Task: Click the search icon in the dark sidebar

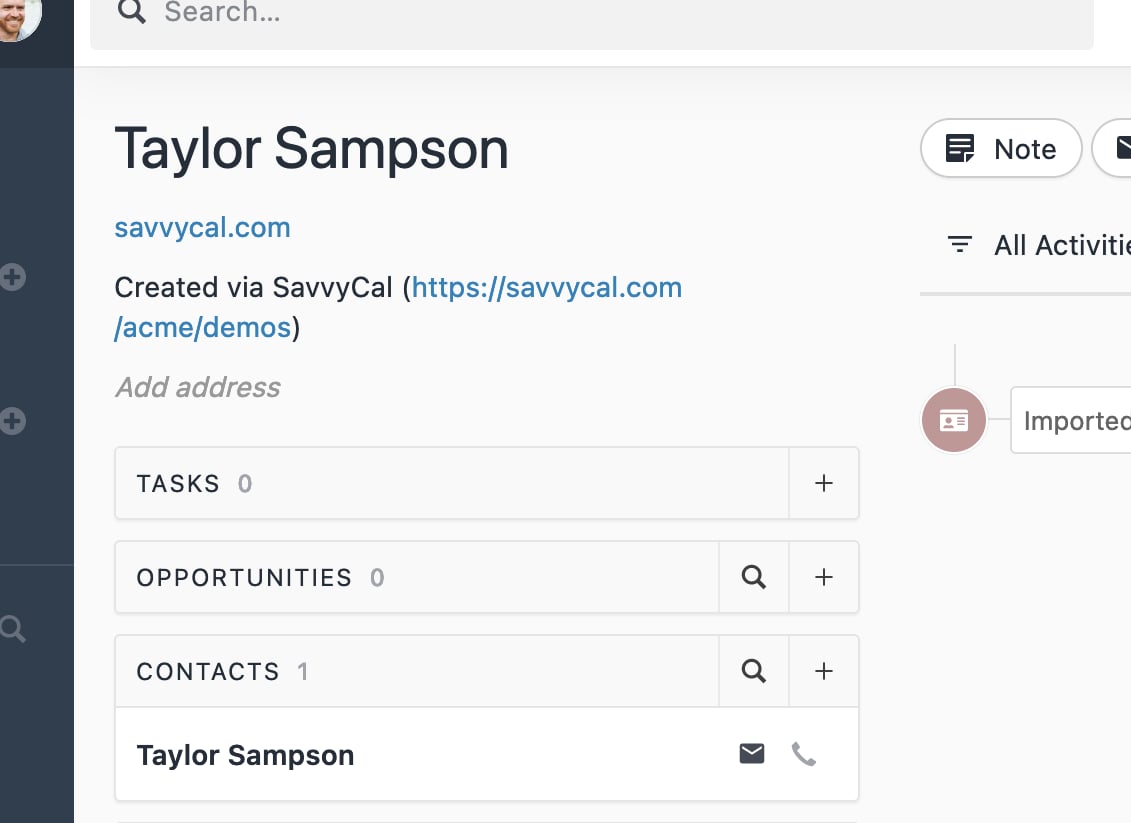Action: click(x=12, y=629)
